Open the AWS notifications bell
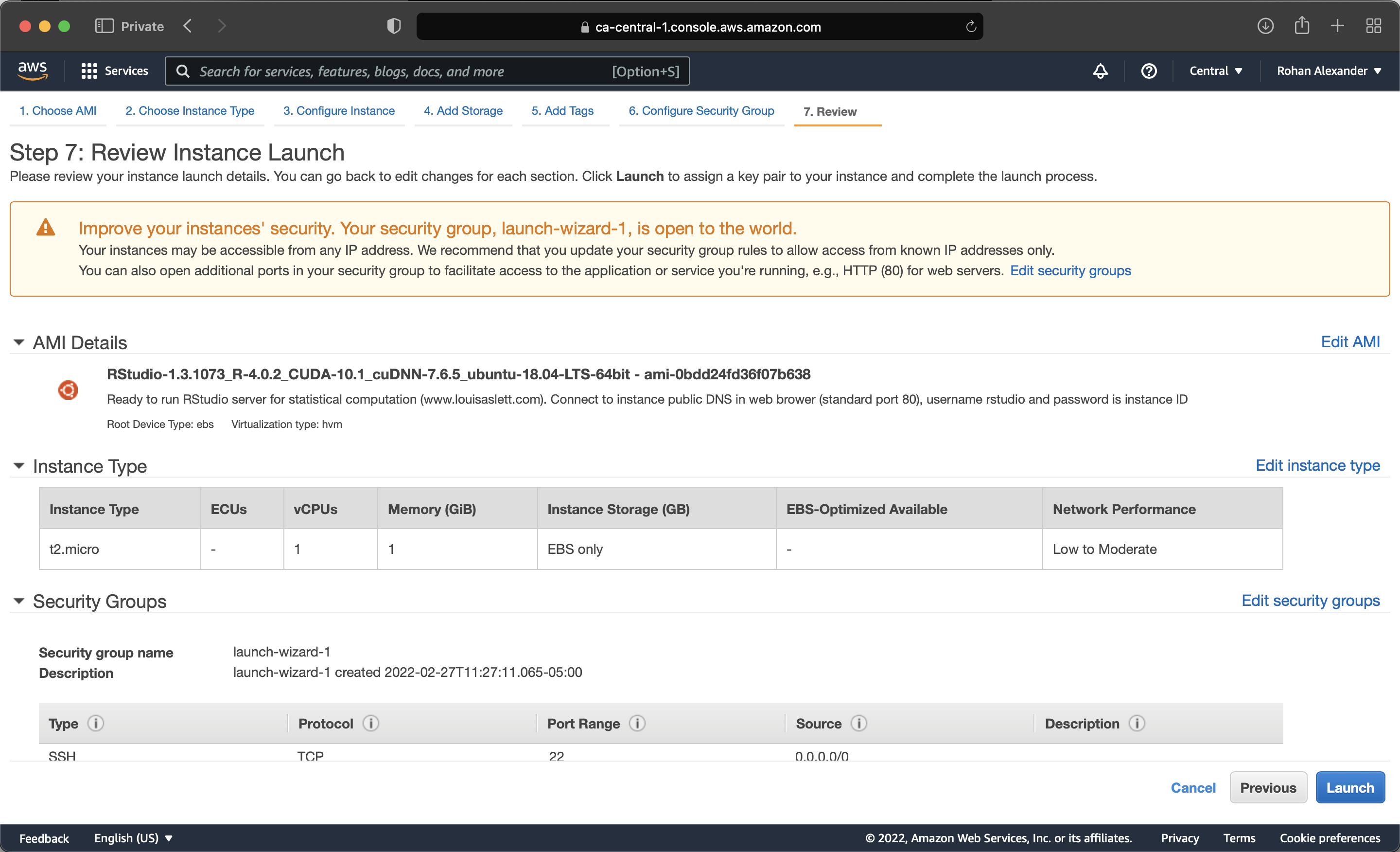The width and height of the screenshot is (1400, 852). pyautogui.click(x=1100, y=71)
